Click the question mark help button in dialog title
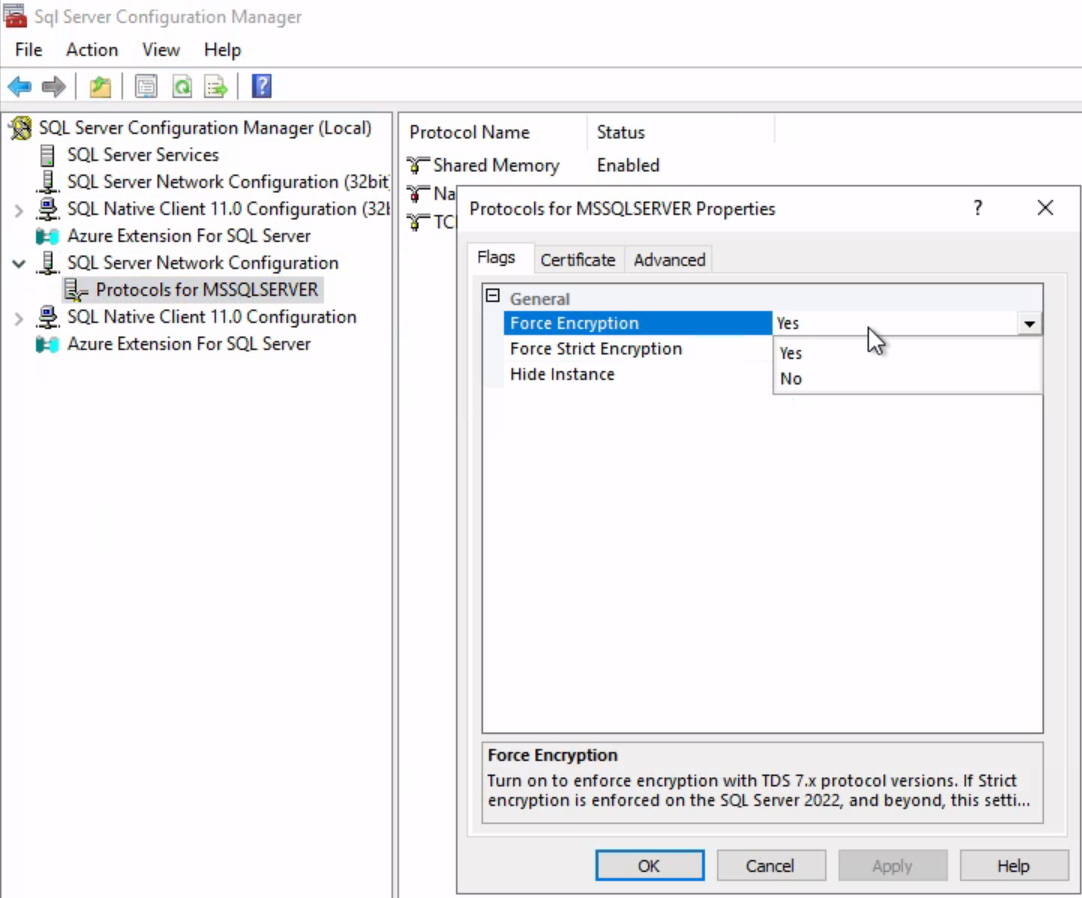 pyautogui.click(x=978, y=208)
